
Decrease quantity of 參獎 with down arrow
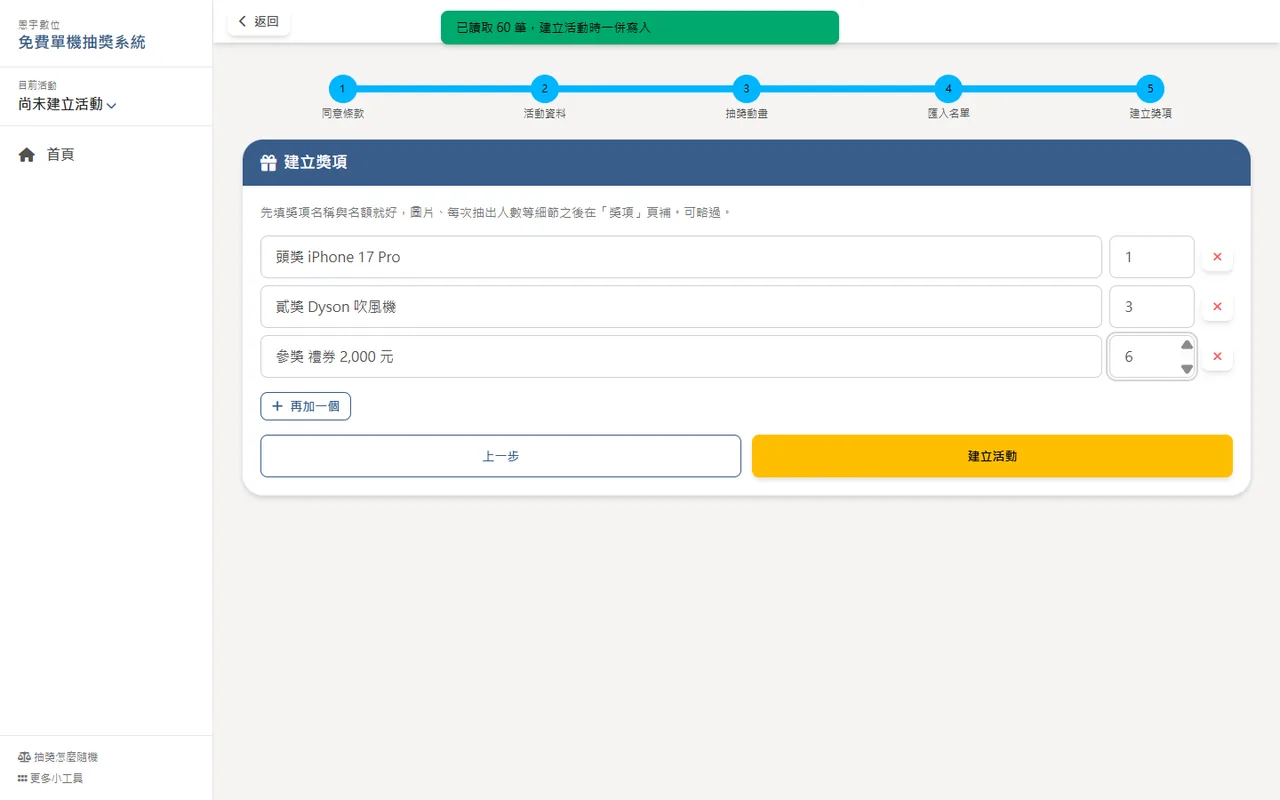(1187, 369)
